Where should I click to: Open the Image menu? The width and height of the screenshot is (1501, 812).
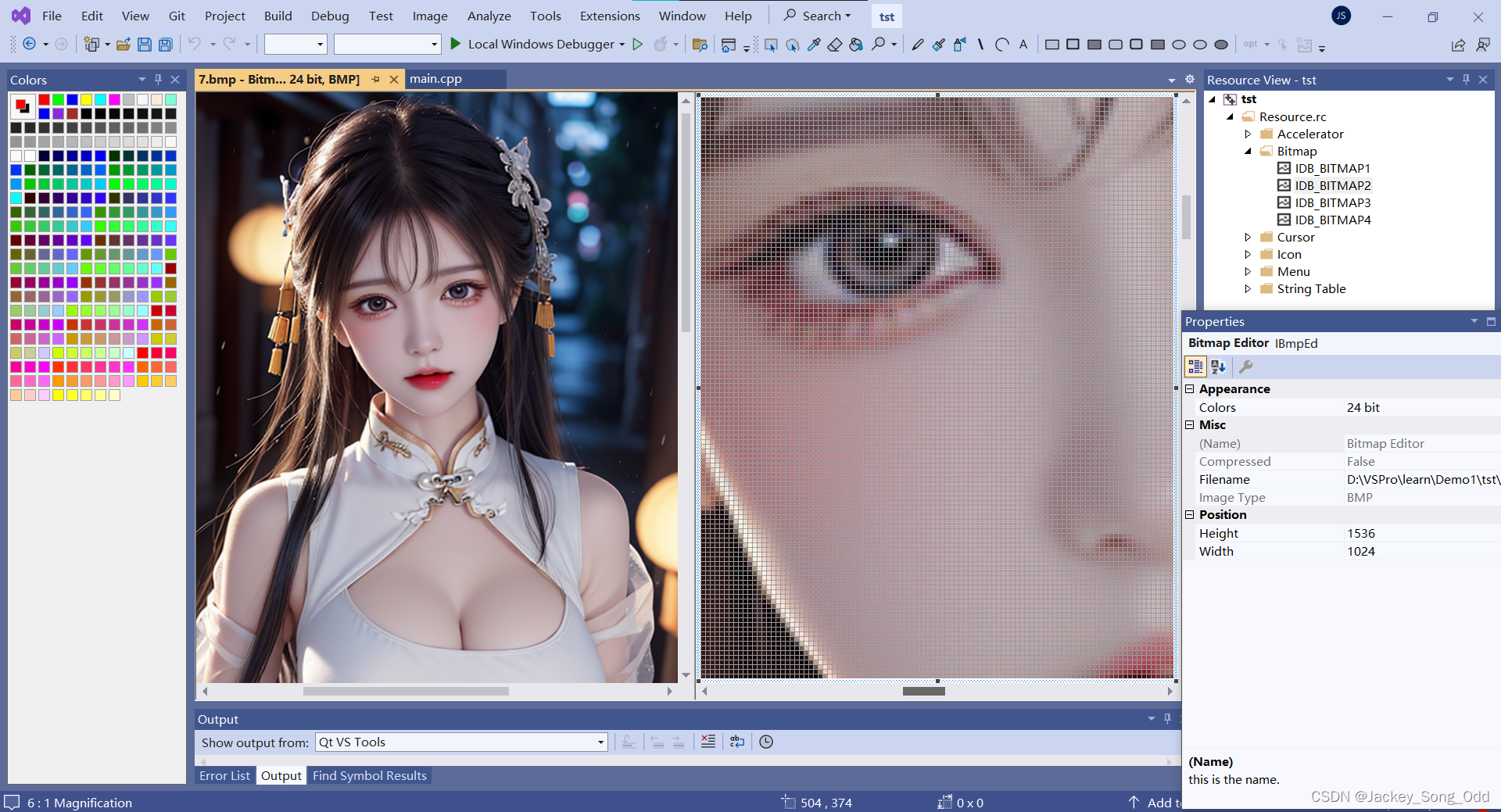[430, 16]
